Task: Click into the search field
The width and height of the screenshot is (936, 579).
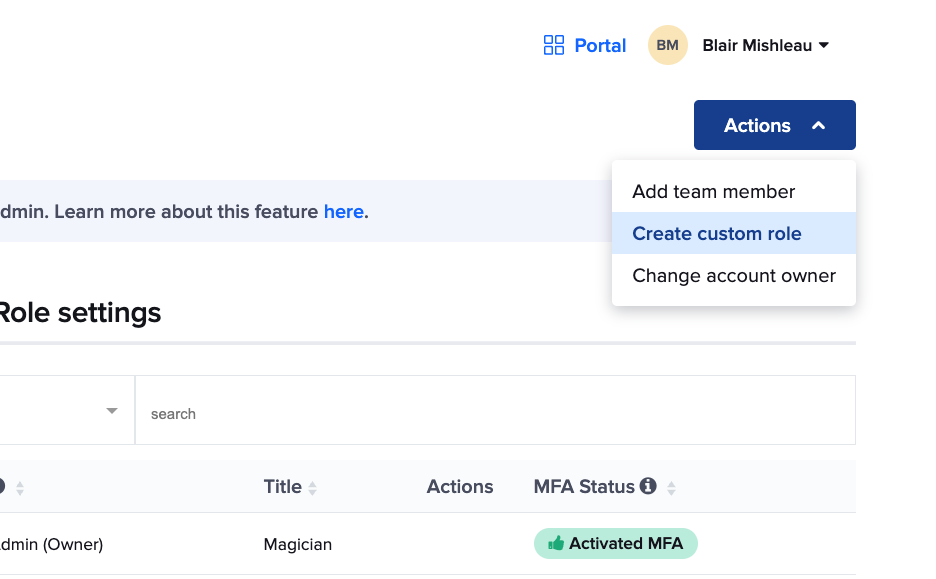Action: click(495, 411)
